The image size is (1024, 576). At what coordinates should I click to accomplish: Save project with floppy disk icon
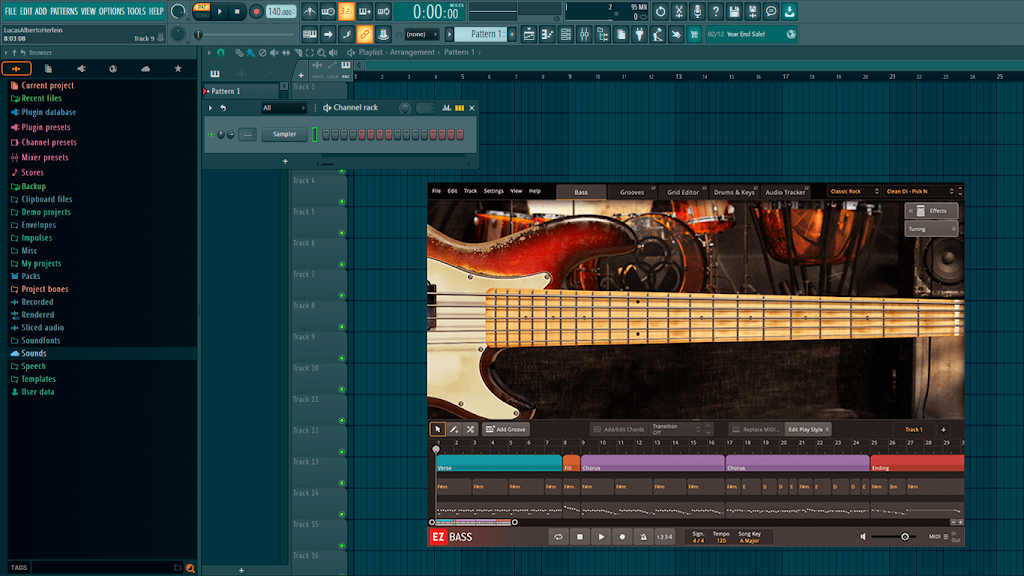[x=734, y=11]
